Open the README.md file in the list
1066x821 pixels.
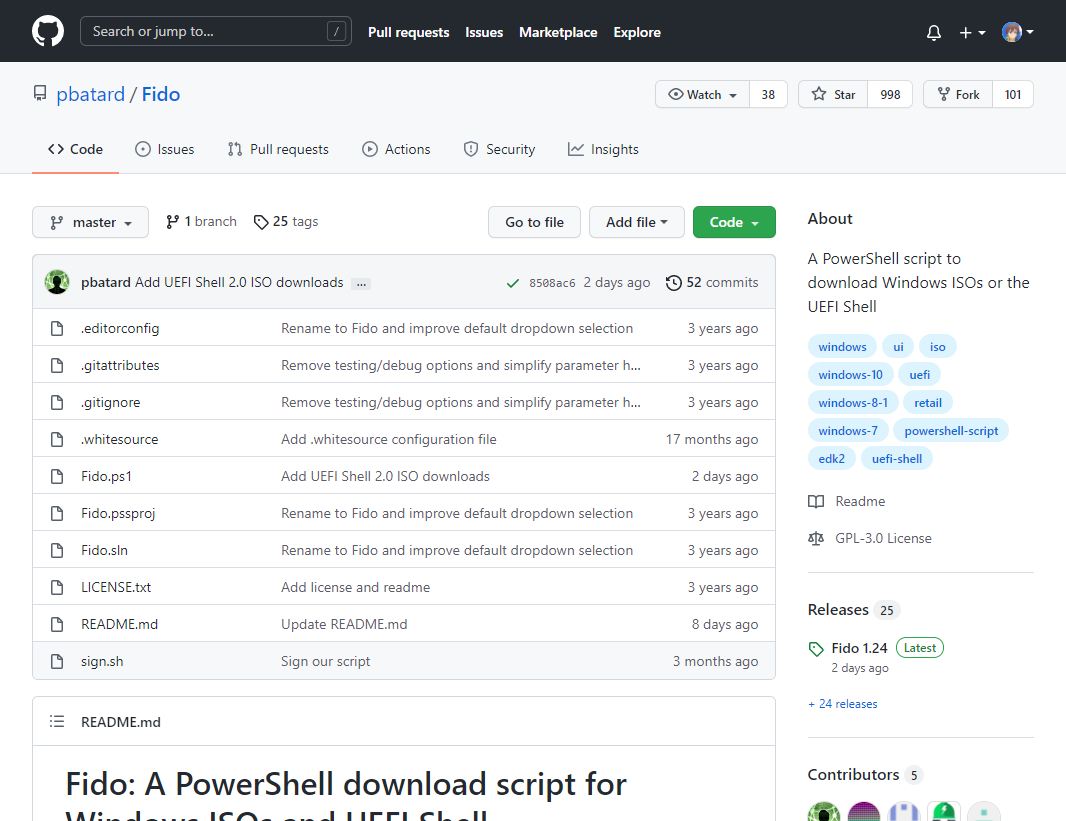pos(120,625)
